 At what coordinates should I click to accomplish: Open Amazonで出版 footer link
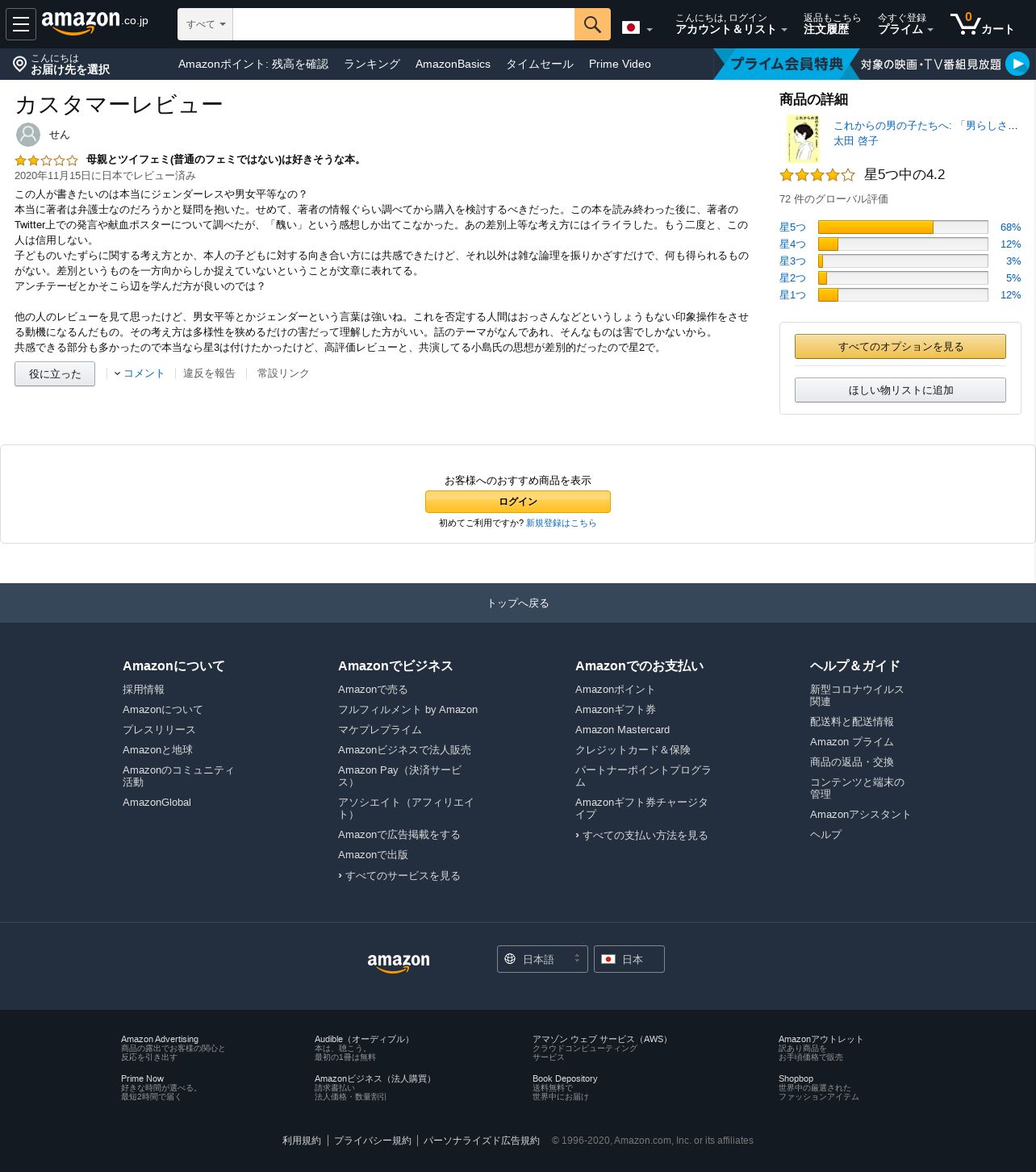click(x=373, y=855)
